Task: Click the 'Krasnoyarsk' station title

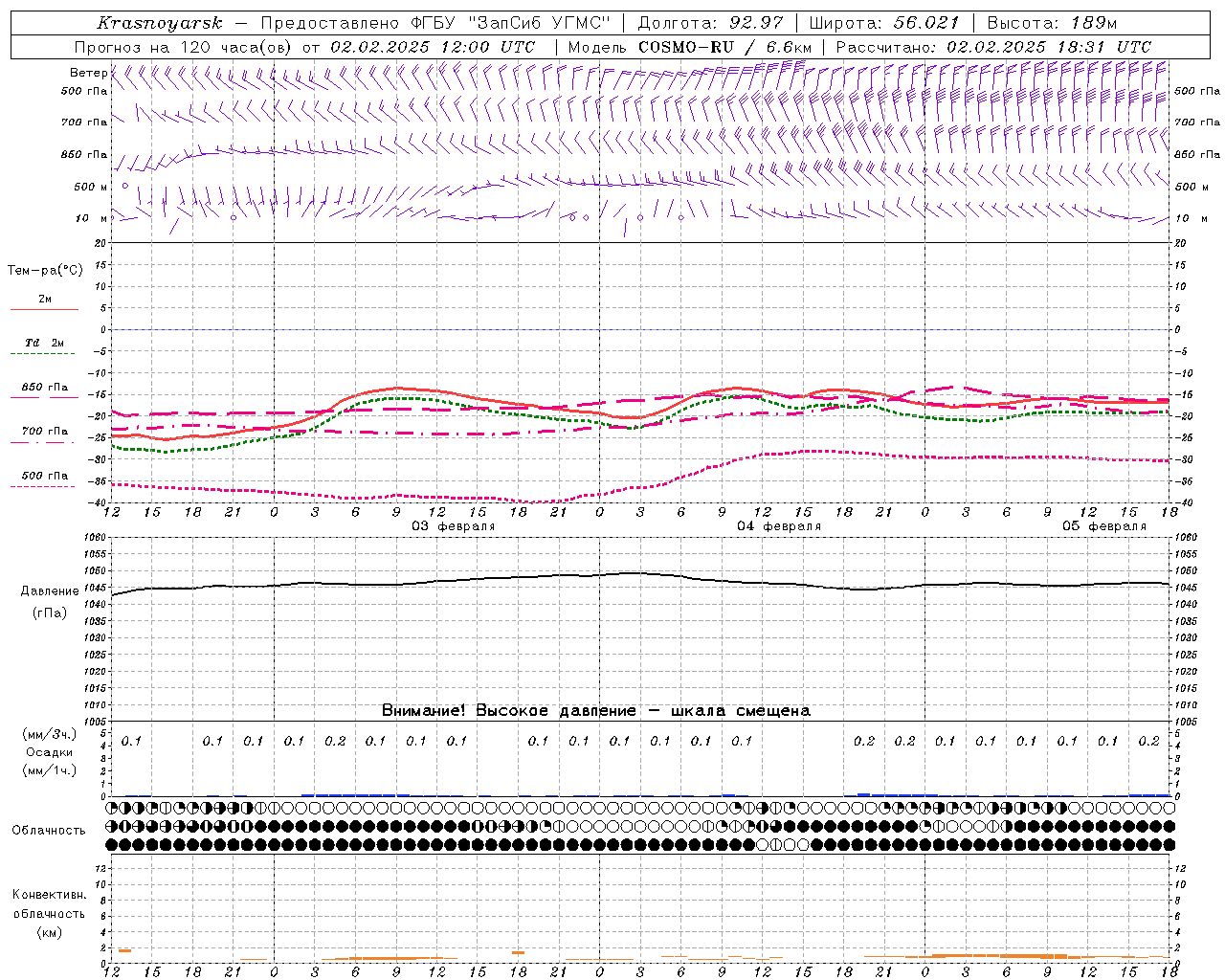Action: click(x=159, y=23)
